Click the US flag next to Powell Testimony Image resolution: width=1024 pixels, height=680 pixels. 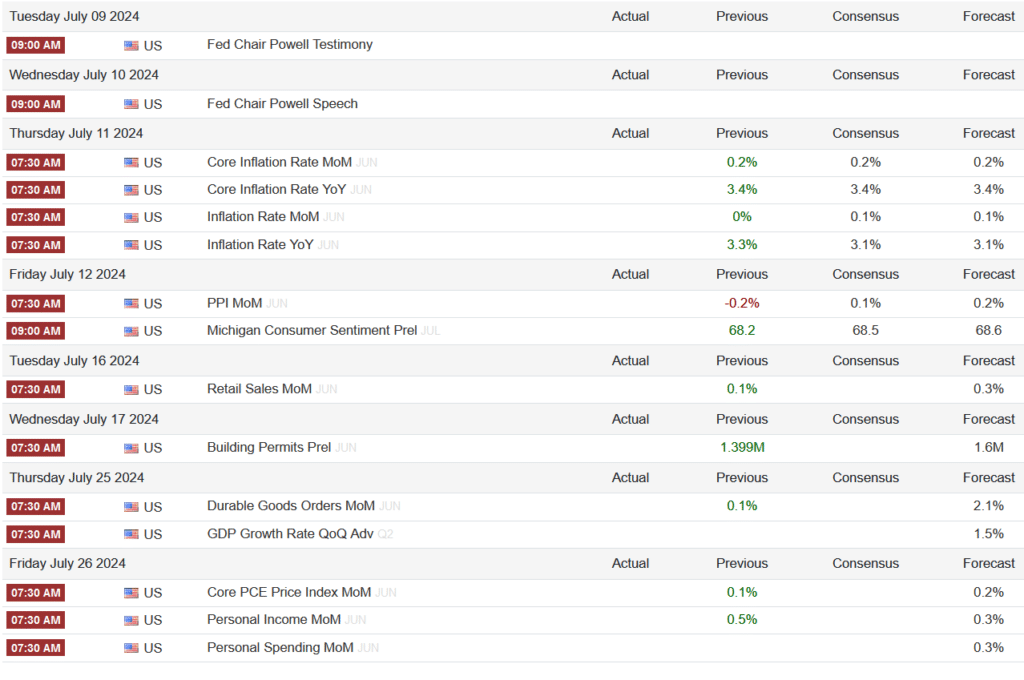131,45
